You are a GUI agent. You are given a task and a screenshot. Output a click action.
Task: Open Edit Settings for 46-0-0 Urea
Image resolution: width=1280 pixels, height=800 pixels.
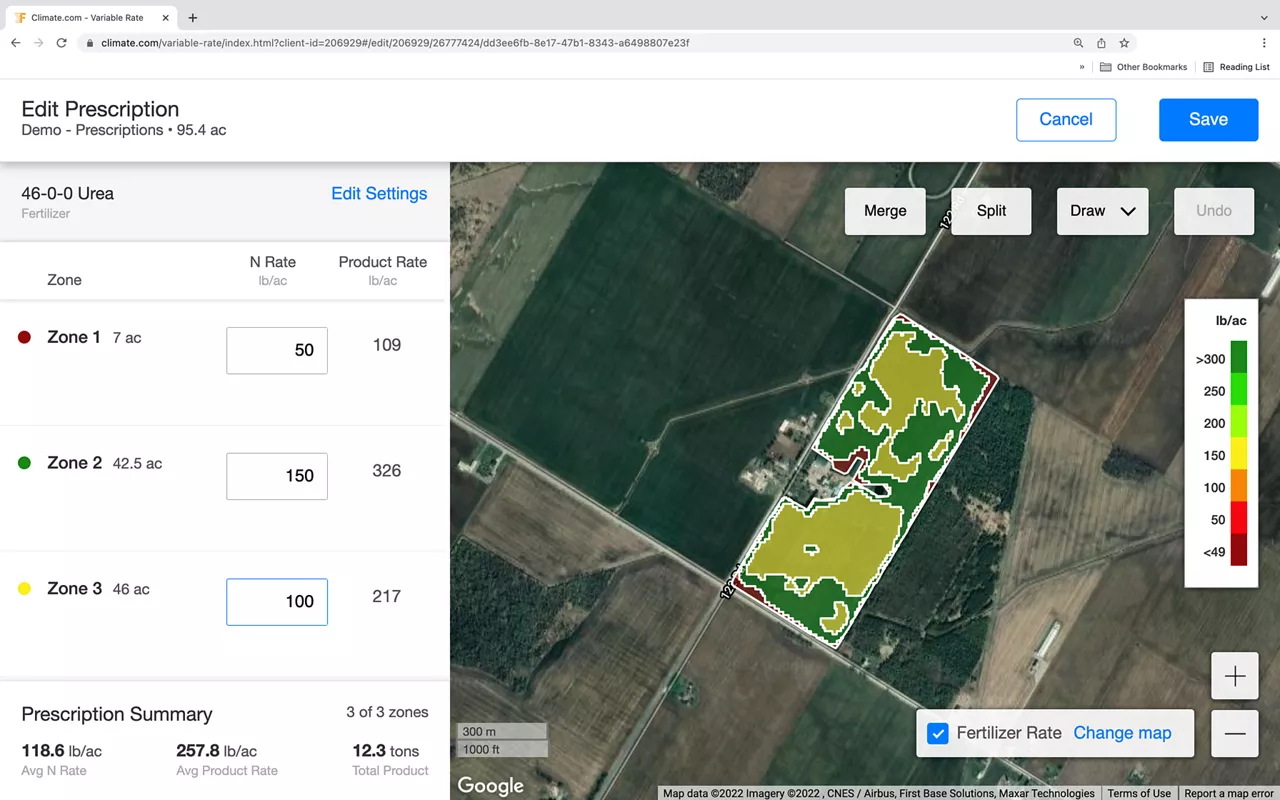[x=379, y=194]
